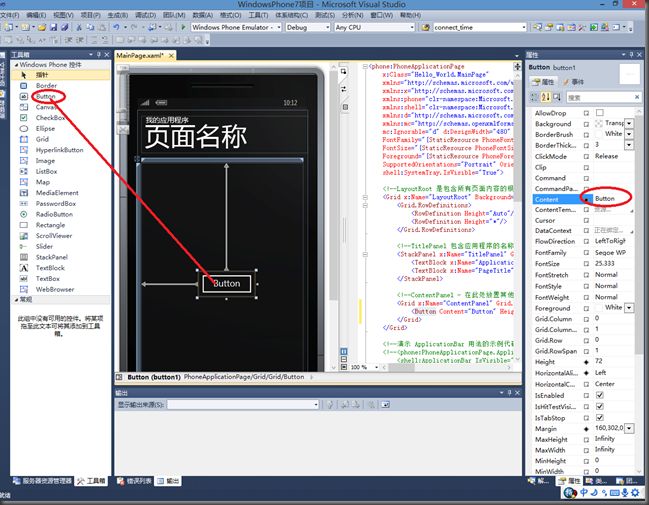649x505 pixels.
Task: Click the Start Debugging play icon
Action: pos(183,27)
